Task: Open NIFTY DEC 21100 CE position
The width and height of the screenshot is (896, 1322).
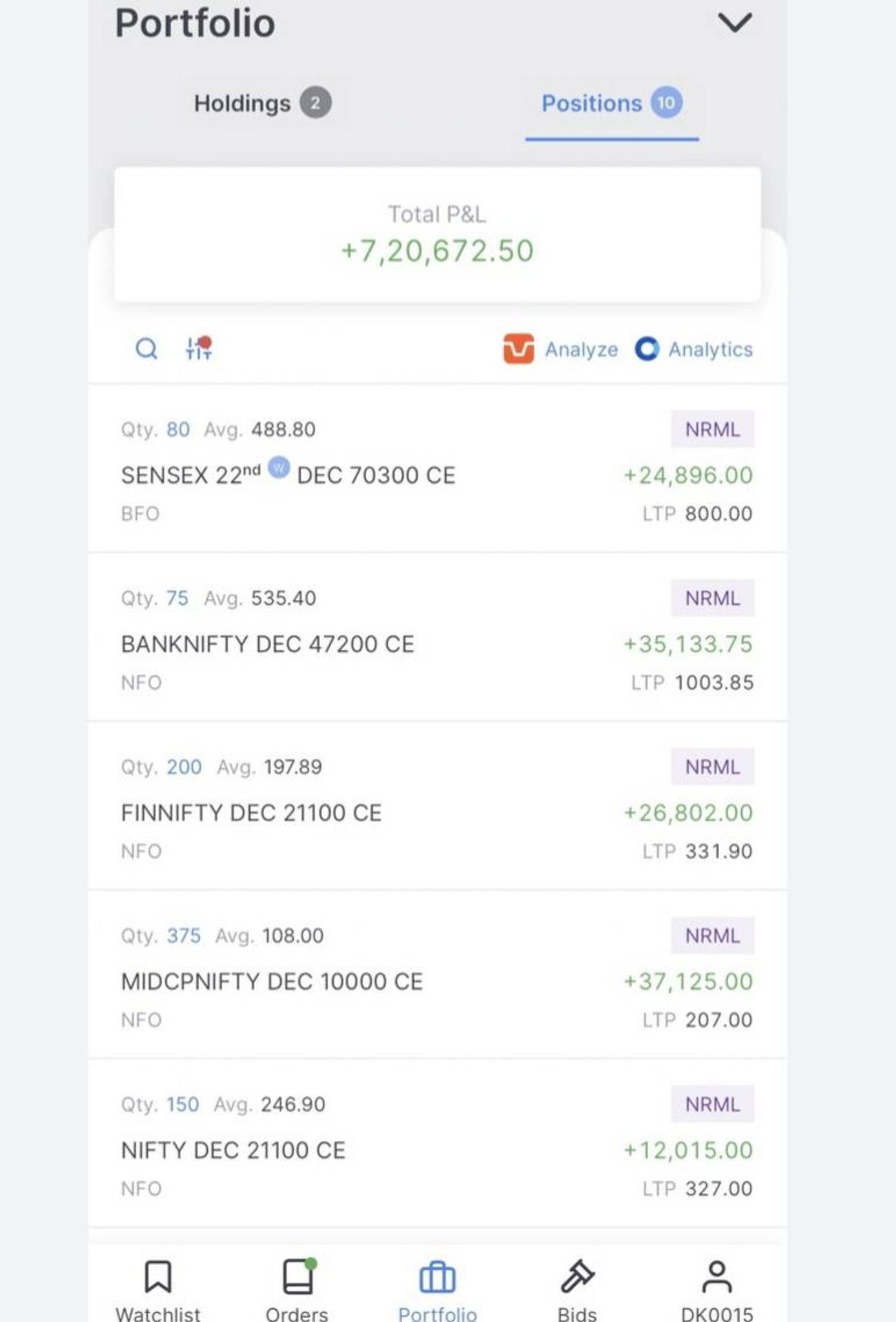Action: pyautogui.click(x=438, y=1143)
